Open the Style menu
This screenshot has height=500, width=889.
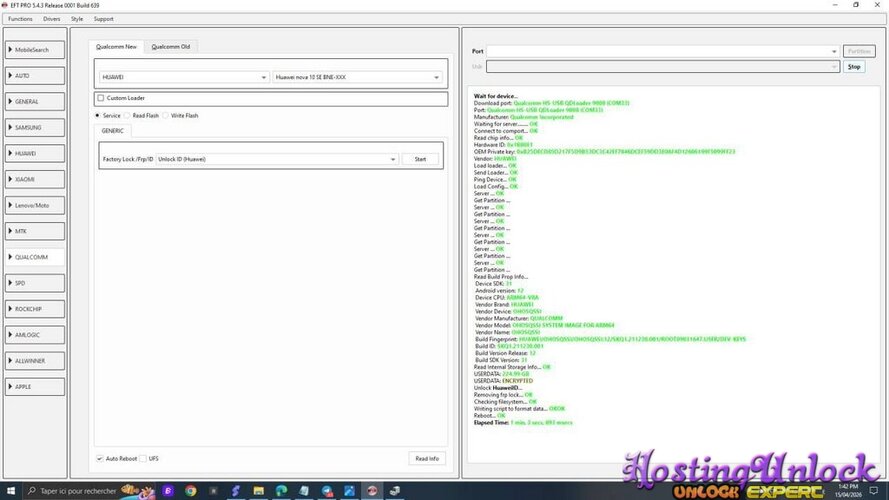click(77, 19)
